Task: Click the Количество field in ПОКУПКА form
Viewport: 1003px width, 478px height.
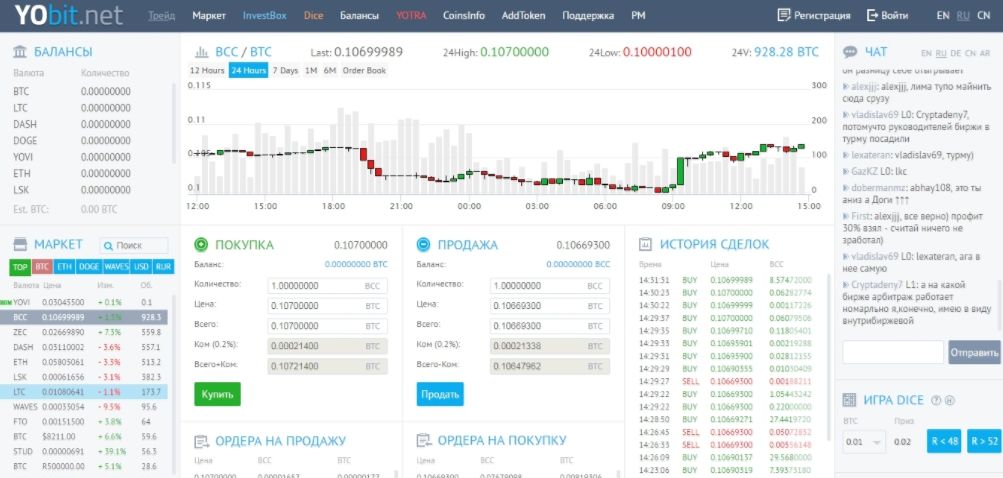Action: (328, 286)
